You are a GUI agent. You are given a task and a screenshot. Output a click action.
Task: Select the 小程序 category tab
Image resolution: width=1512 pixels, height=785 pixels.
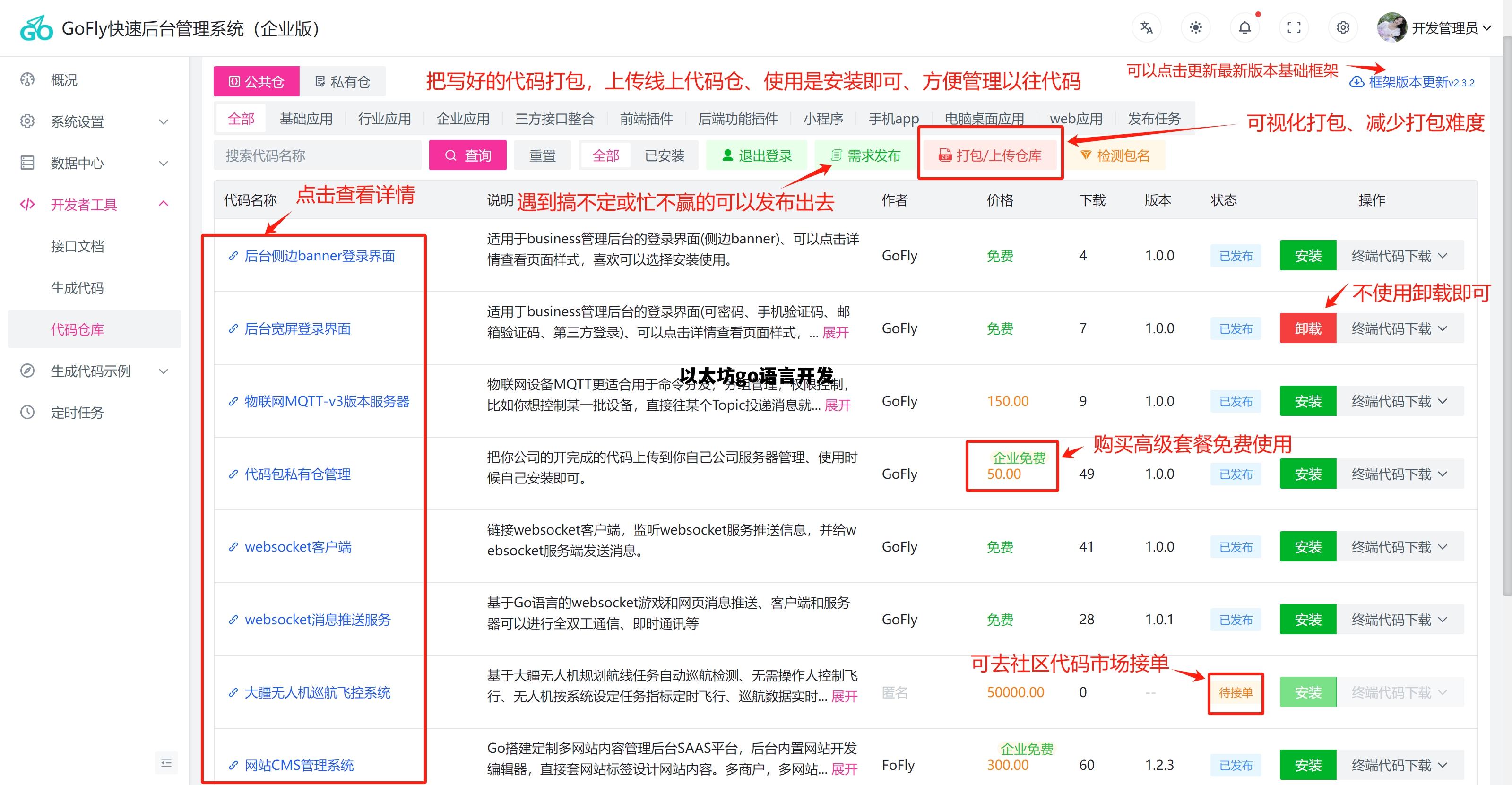[x=823, y=119]
